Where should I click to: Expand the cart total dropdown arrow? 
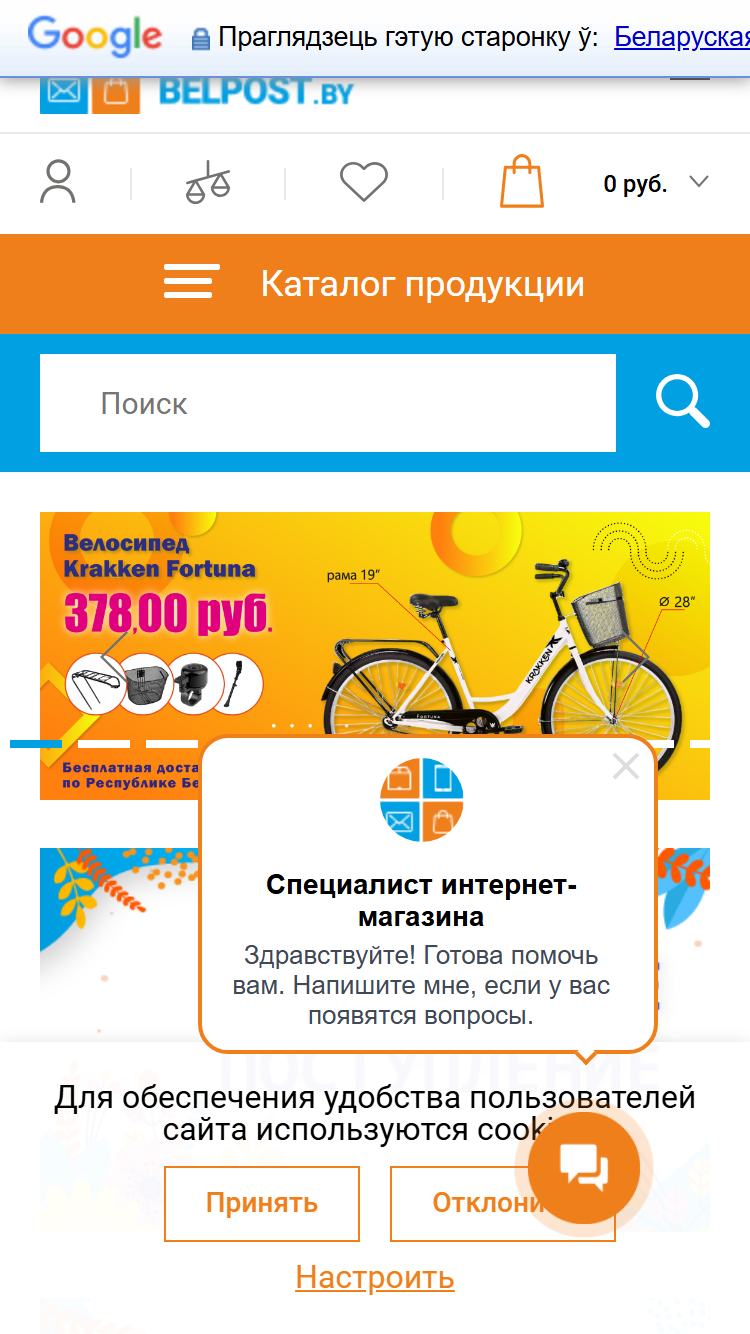(x=700, y=182)
